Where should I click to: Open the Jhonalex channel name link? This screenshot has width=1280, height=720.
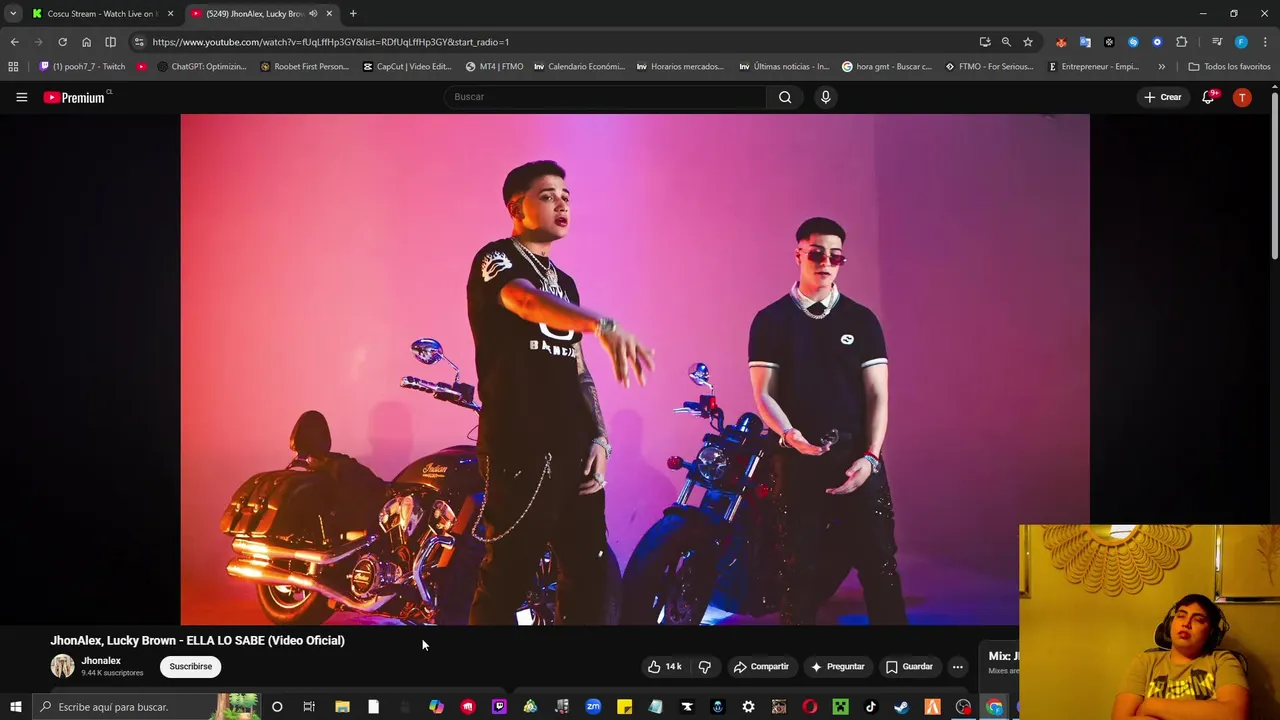pyautogui.click(x=101, y=661)
